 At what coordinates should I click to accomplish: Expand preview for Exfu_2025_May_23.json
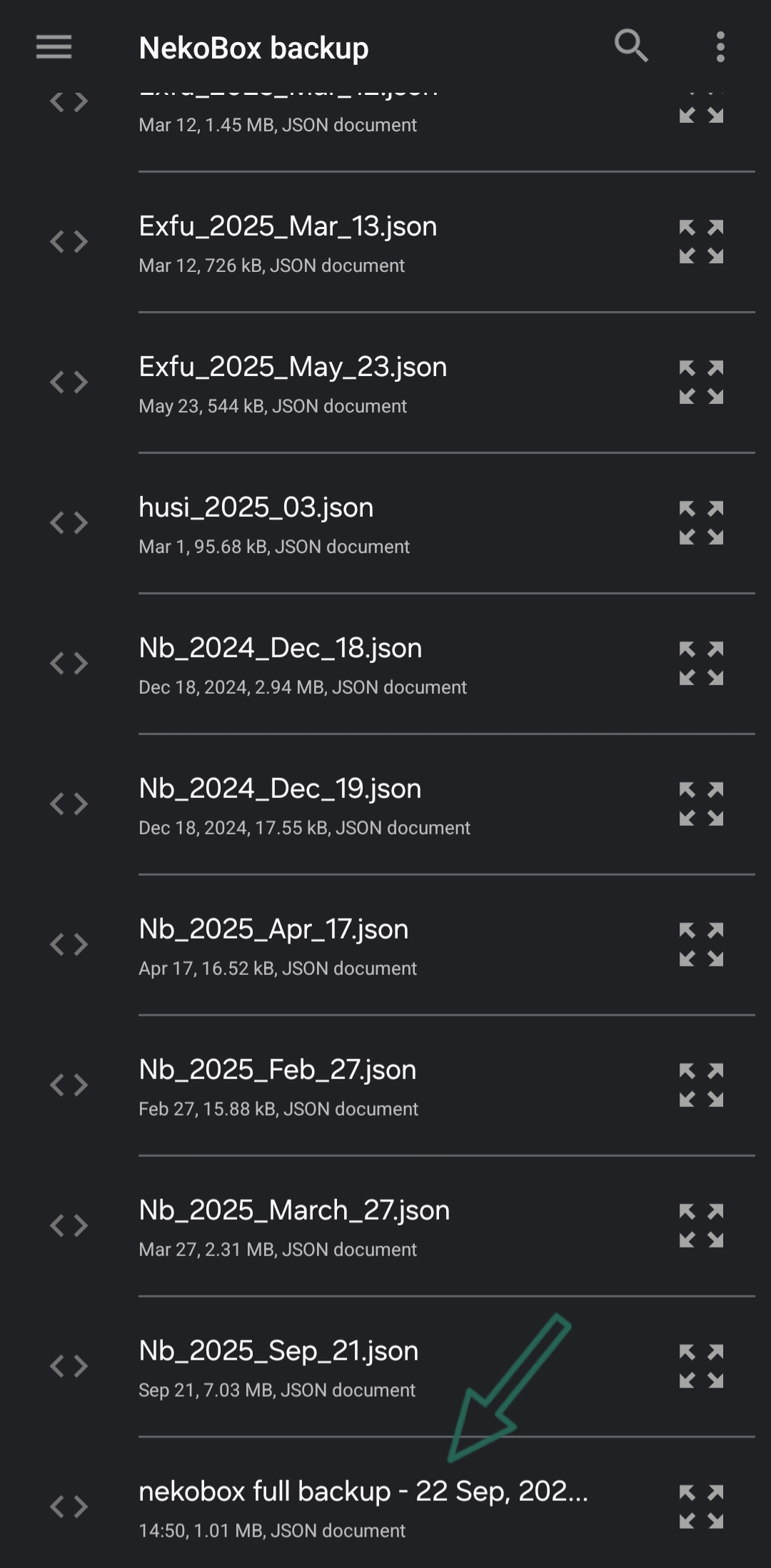coord(701,383)
